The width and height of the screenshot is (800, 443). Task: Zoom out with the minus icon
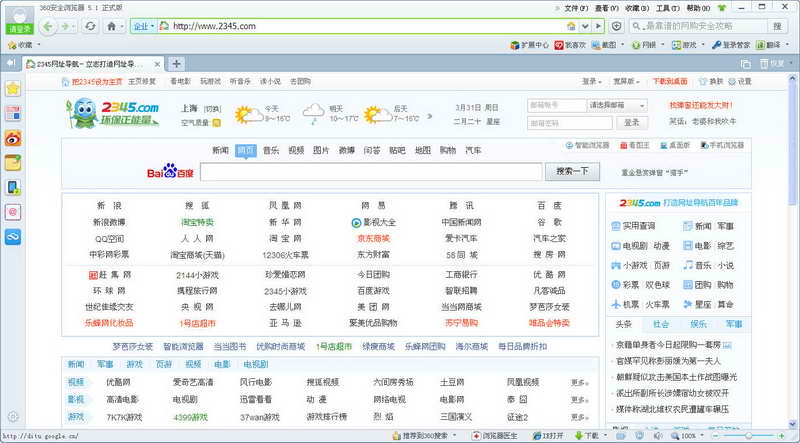[x=715, y=435]
